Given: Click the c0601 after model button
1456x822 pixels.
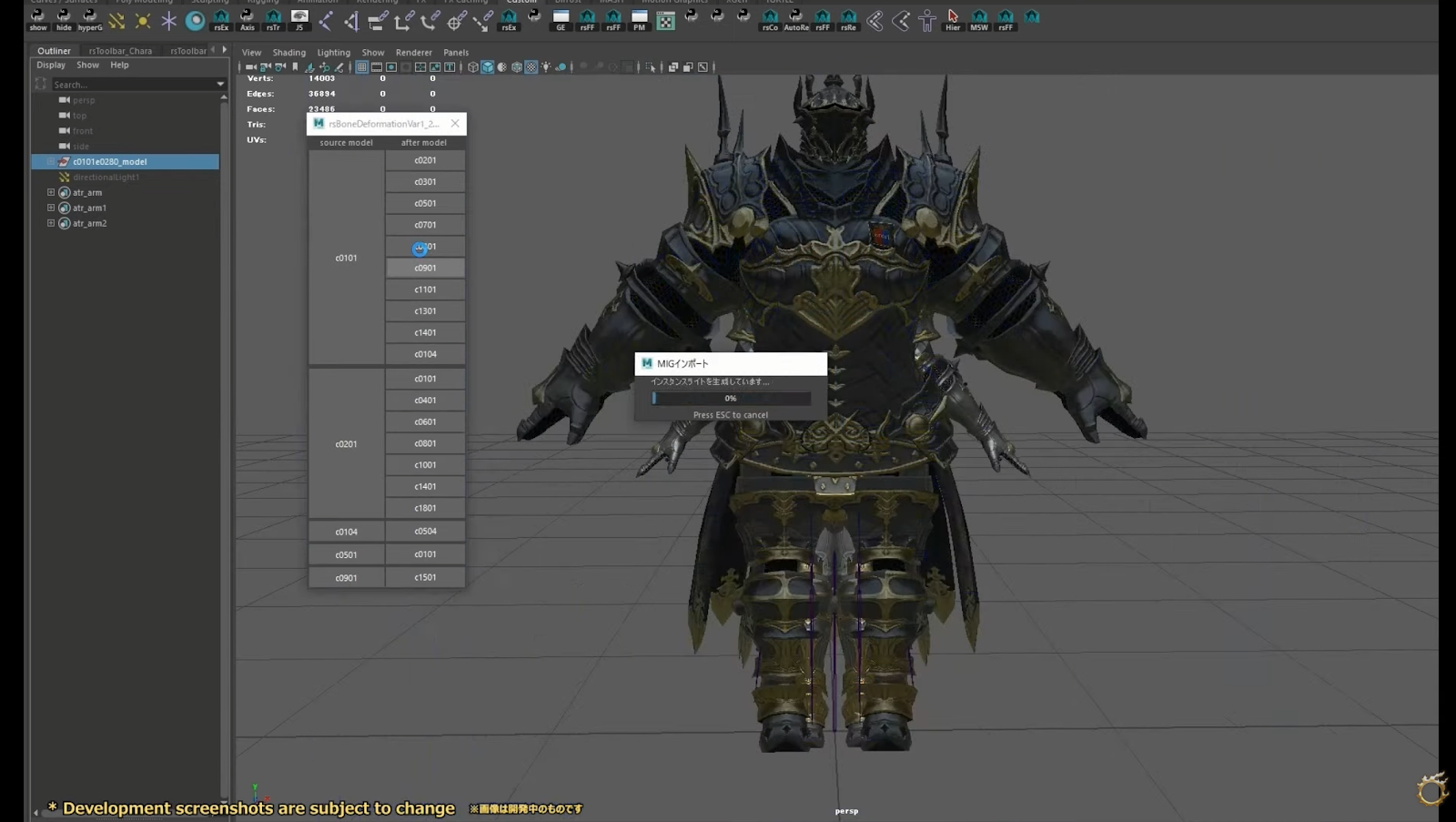Looking at the screenshot, I should 425,422.
